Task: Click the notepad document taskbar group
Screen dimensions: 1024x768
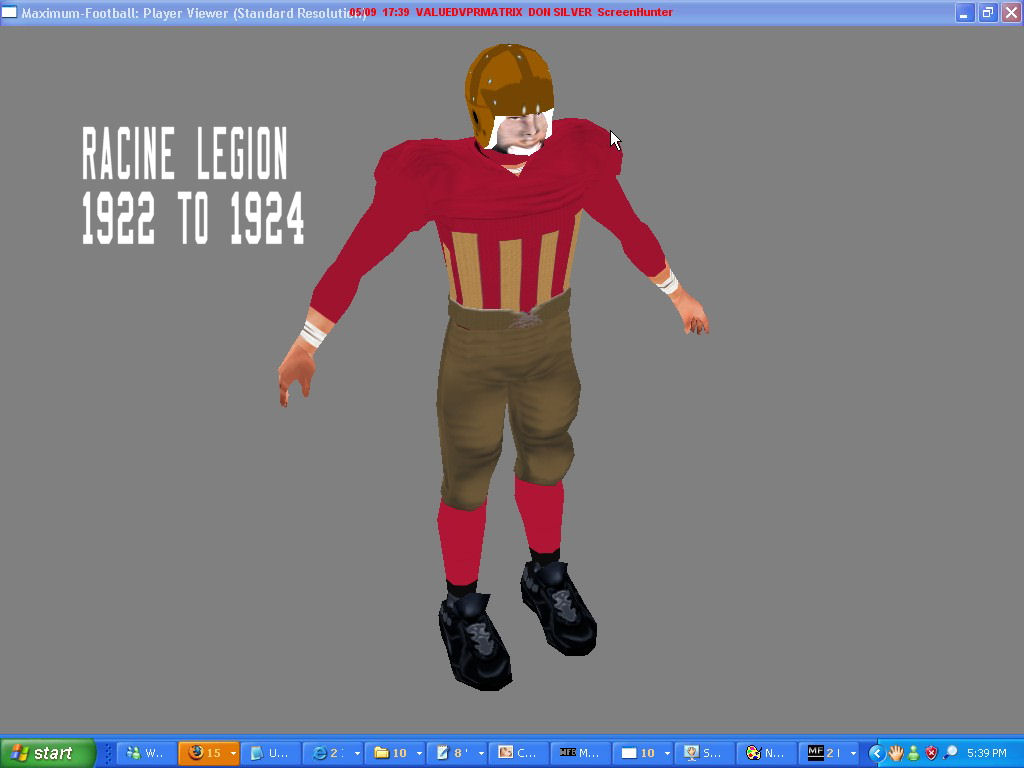Action: [452, 753]
